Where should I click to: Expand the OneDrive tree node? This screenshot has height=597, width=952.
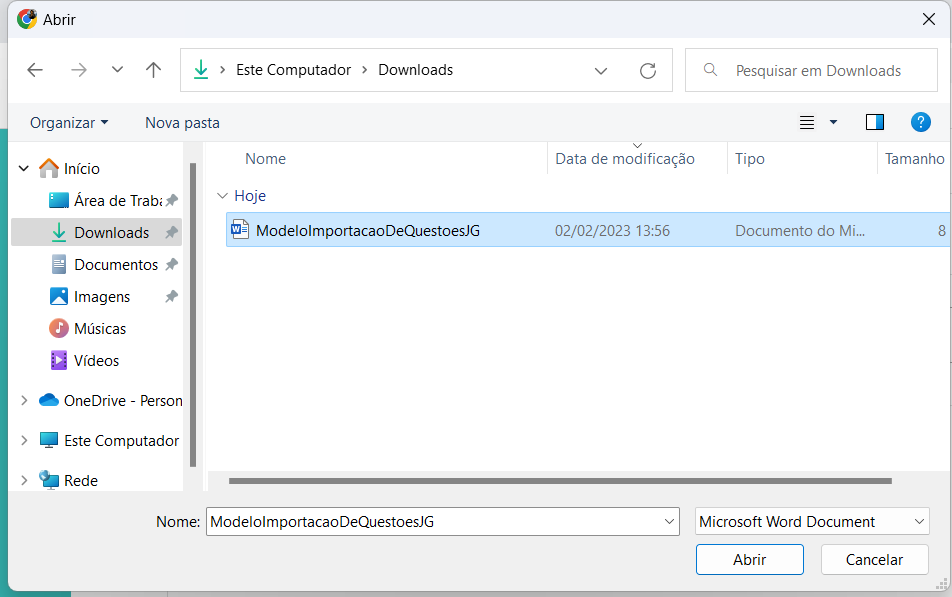point(24,401)
